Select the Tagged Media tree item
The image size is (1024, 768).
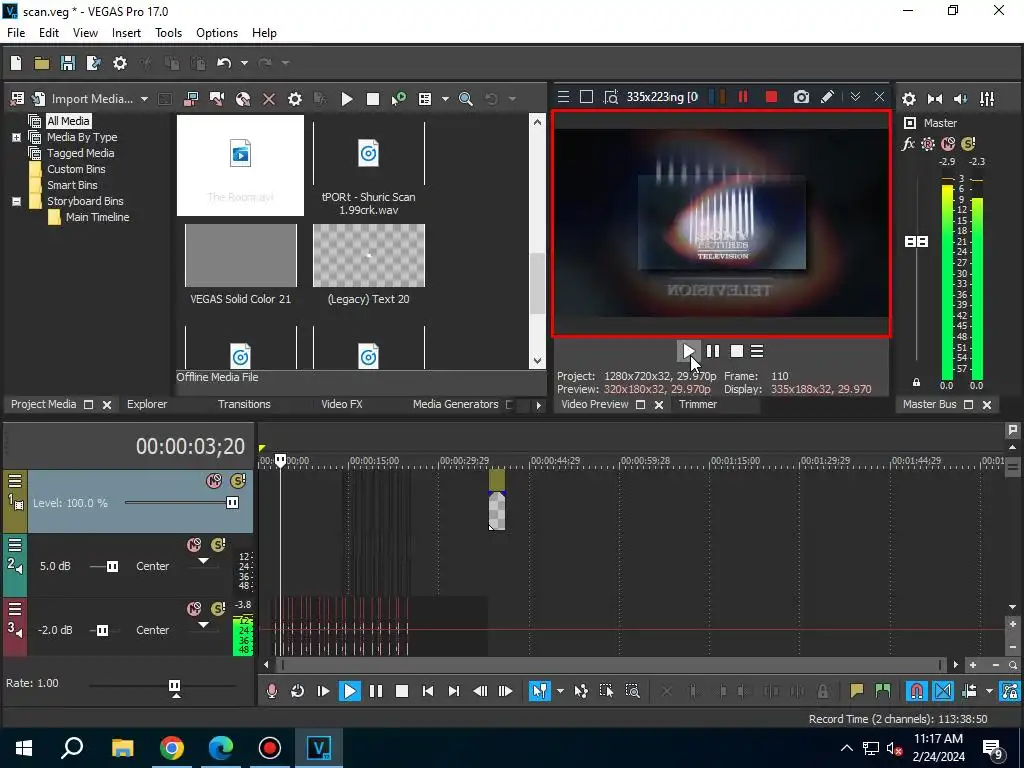(80, 153)
